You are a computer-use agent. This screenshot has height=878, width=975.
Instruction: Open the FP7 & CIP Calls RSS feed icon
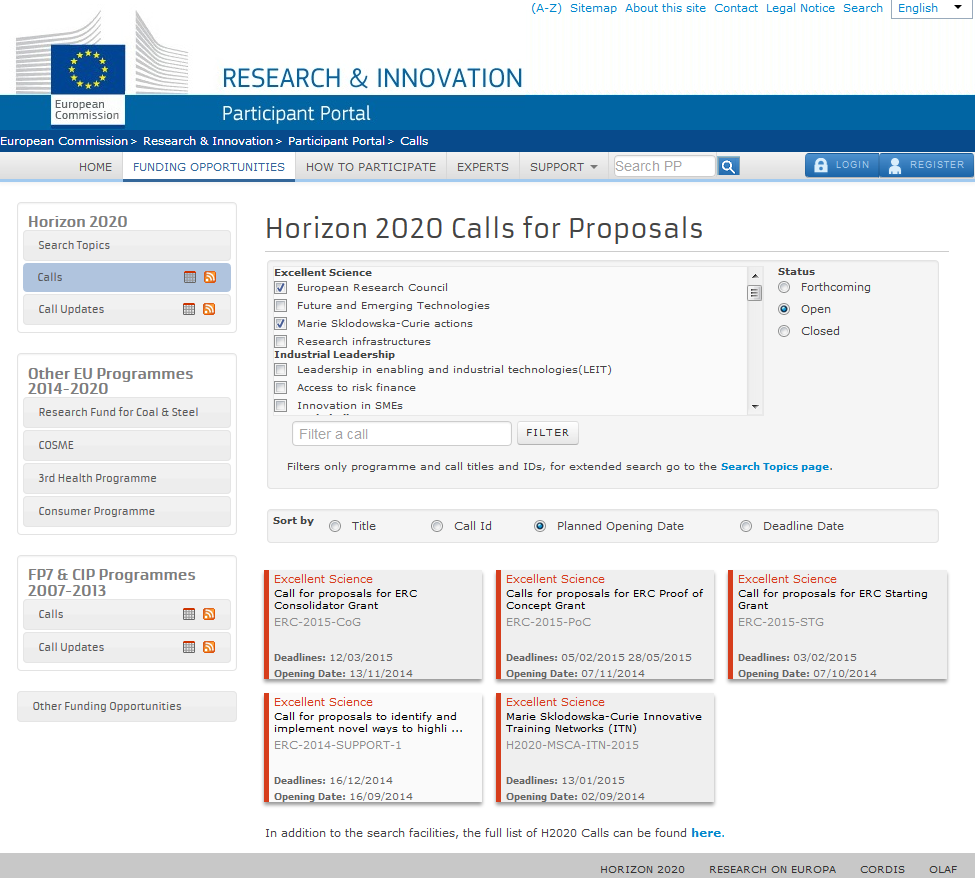[210, 614]
